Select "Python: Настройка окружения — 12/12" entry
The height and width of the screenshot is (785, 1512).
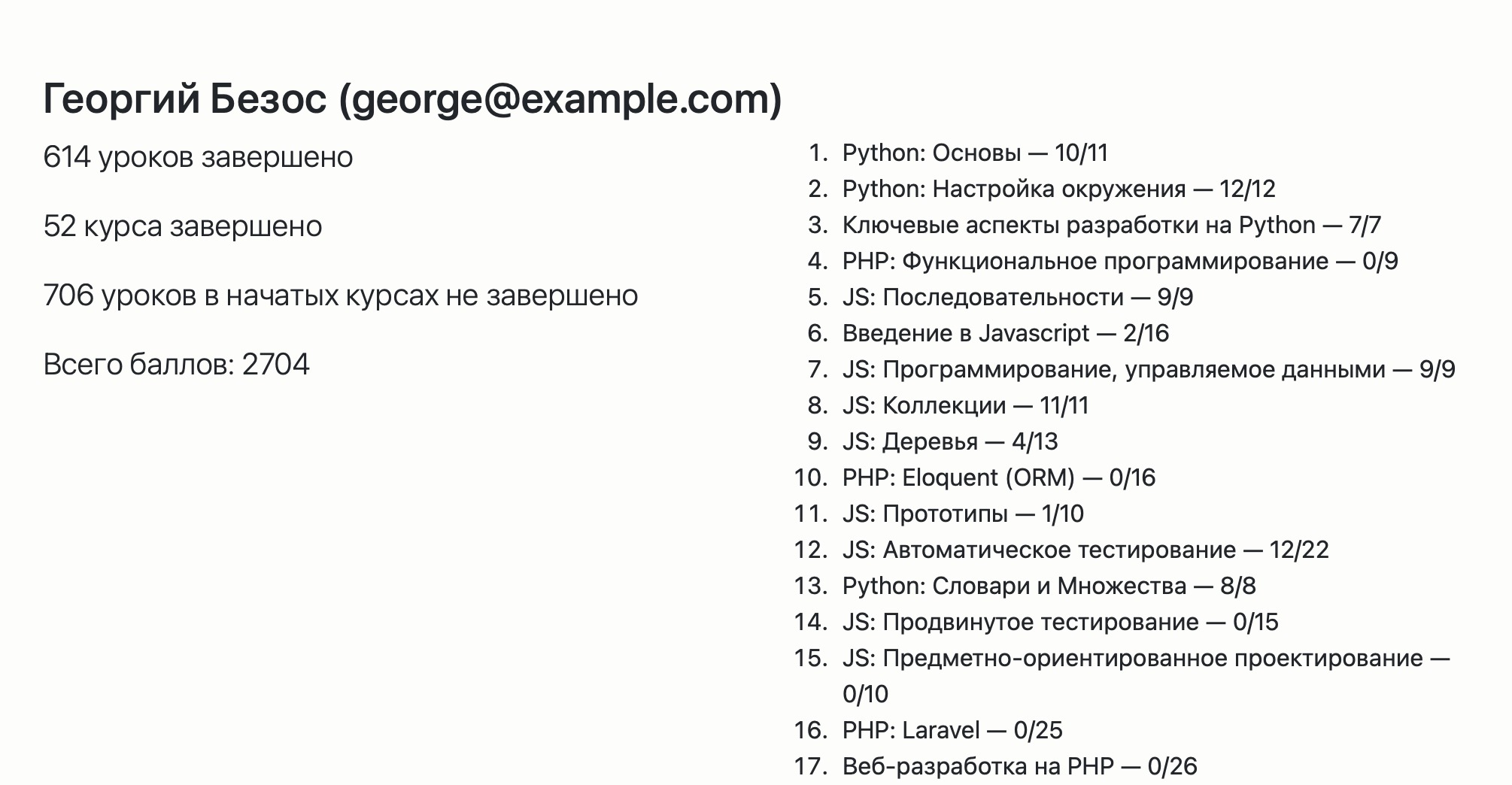click(x=1058, y=189)
